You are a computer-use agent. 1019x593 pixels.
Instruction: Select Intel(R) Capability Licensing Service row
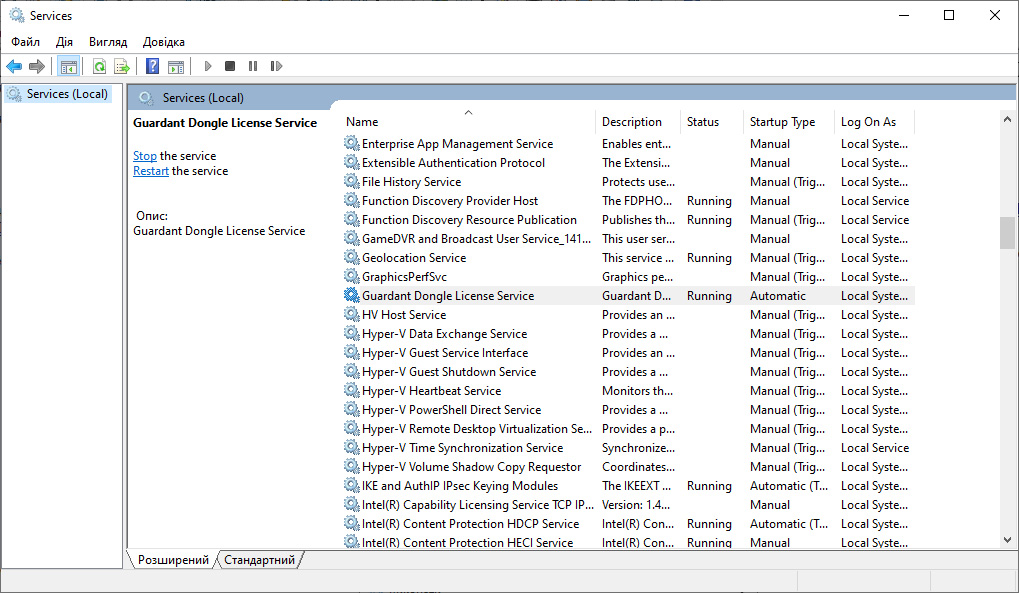[628, 505]
